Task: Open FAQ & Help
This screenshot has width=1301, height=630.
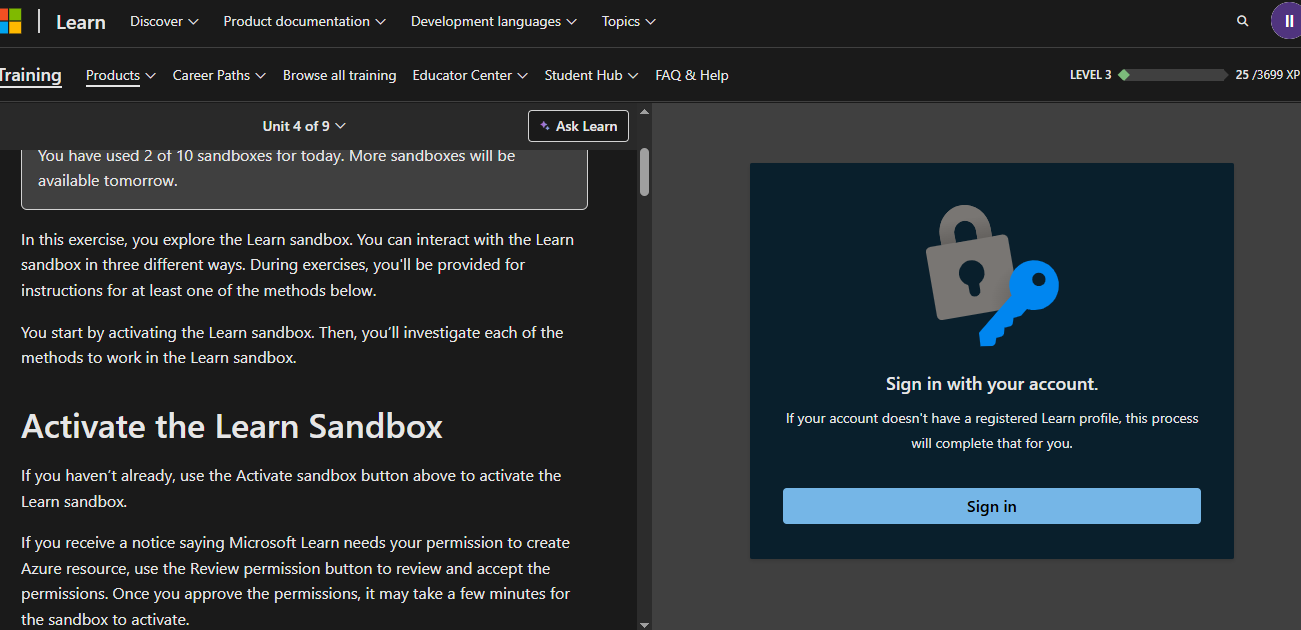Action: point(692,75)
